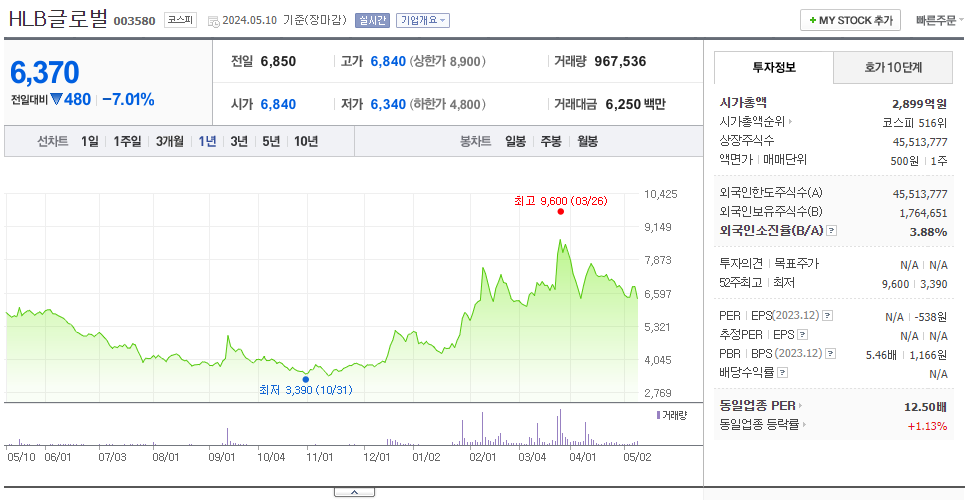Click 시가총액 value 2,899억원
Image resolution: width=968 pixels, height=500 pixels.
pos(919,104)
